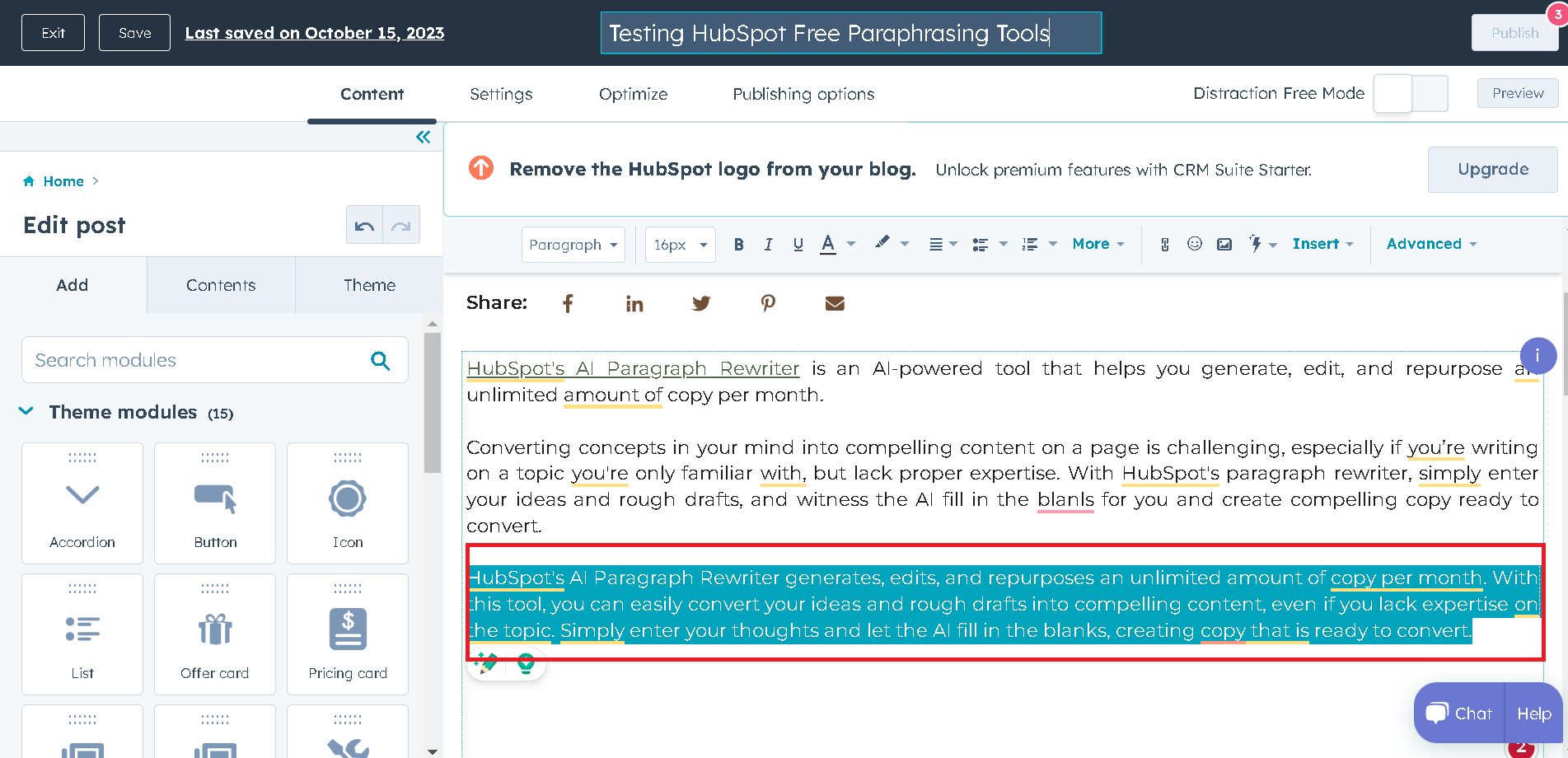
Task: Click the Bold formatting icon
Action: [x=738, y=245]
